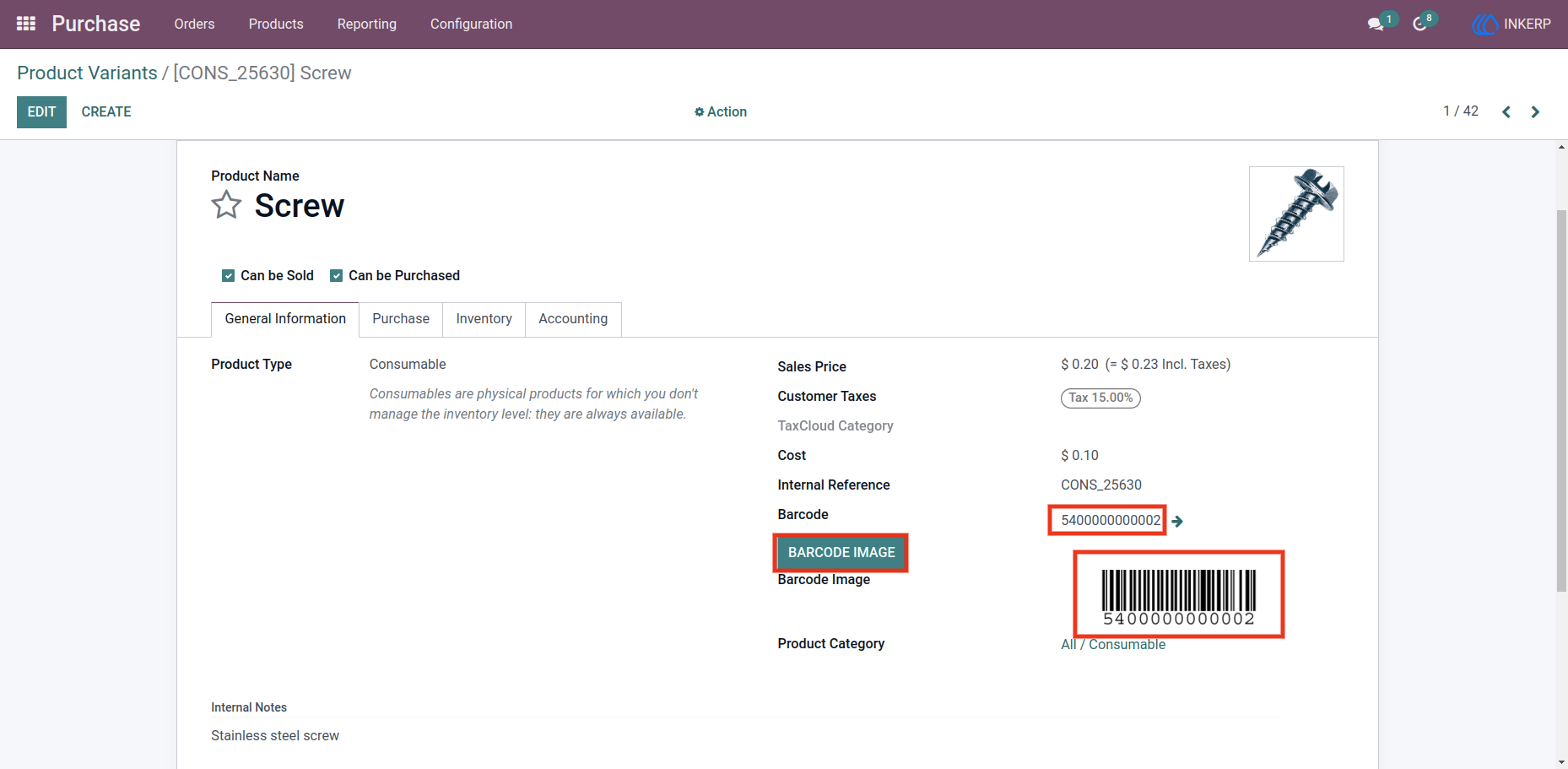1568x769 pixels.
Task: Go to next record arrow
Action: 1535,111
